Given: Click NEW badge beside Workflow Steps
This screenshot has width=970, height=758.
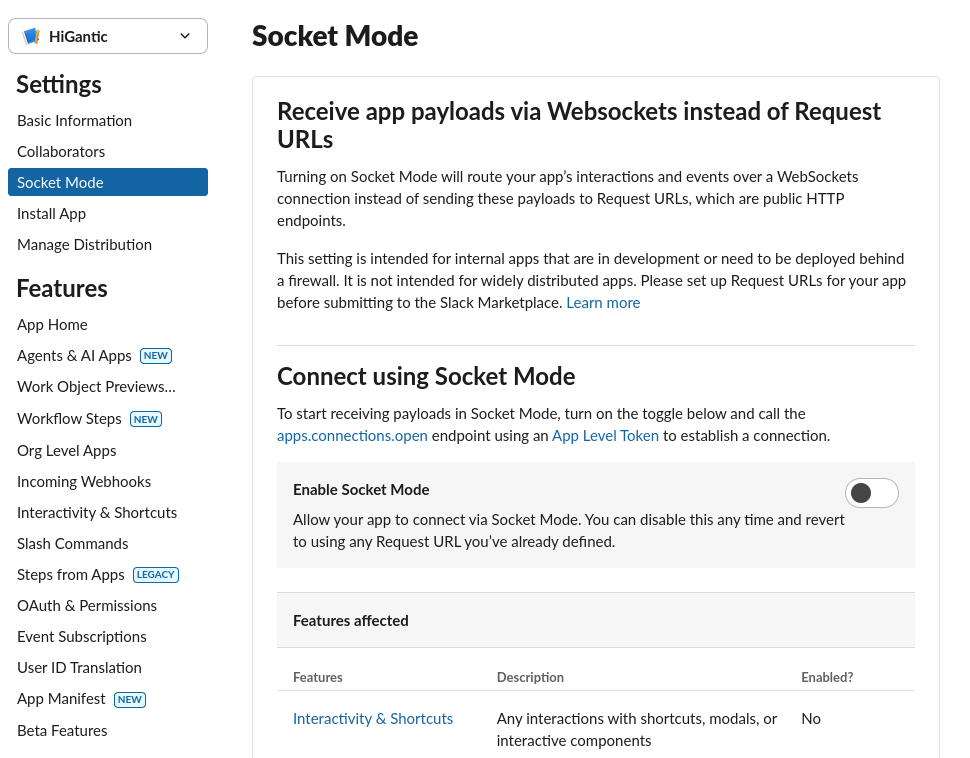Looking at the screenshot, I should (146, 419).
